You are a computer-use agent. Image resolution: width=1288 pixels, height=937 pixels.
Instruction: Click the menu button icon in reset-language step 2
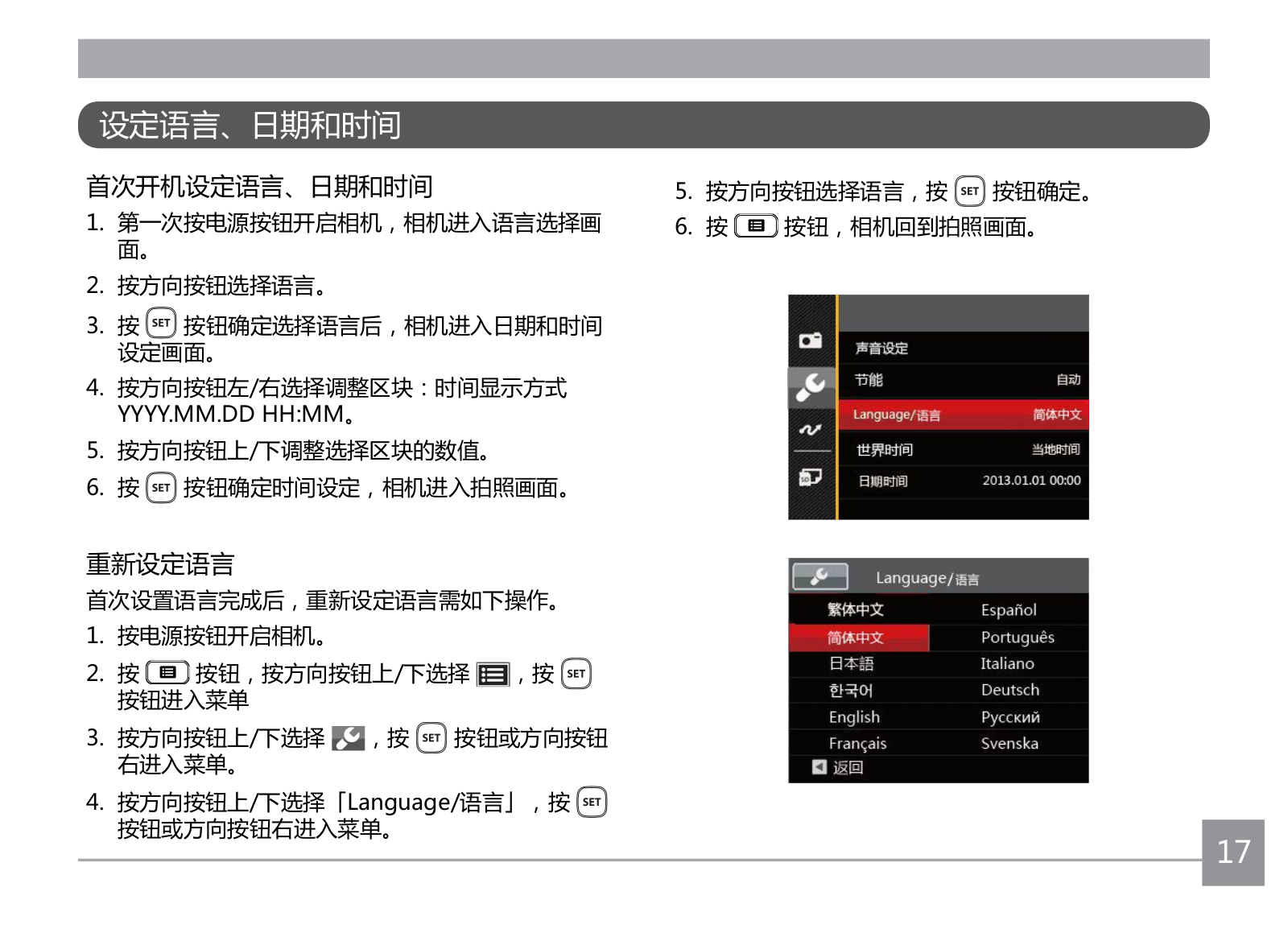167,673
